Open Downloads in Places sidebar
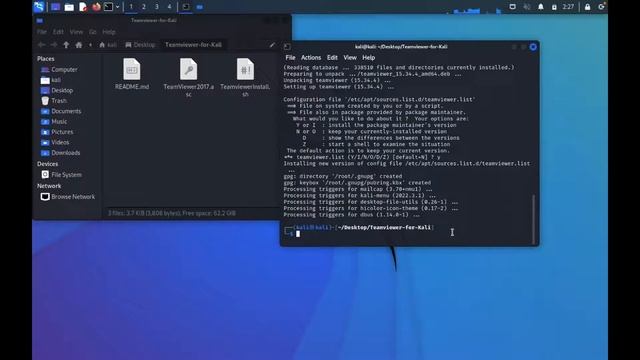Image resolution: width=640 pixels, height=360 pixels. point(60,153)
